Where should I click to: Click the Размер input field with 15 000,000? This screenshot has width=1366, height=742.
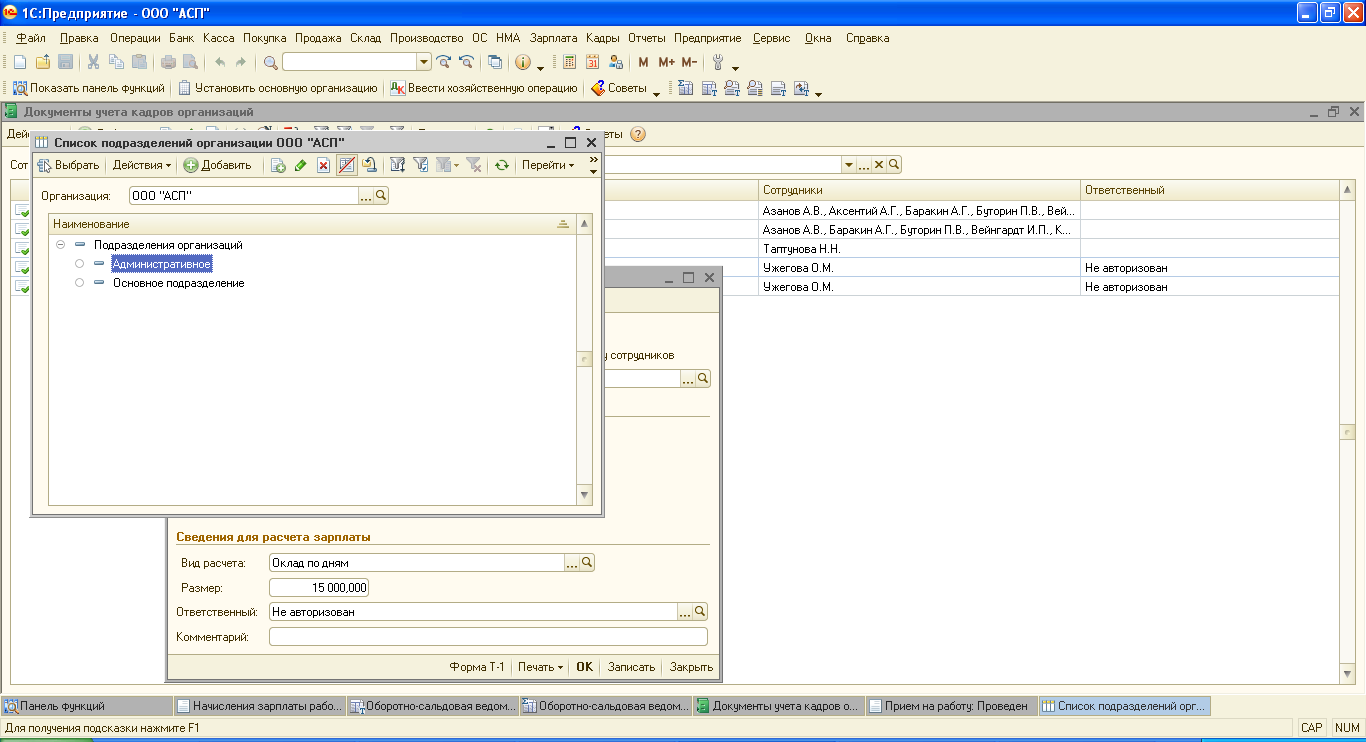[319, 588]
